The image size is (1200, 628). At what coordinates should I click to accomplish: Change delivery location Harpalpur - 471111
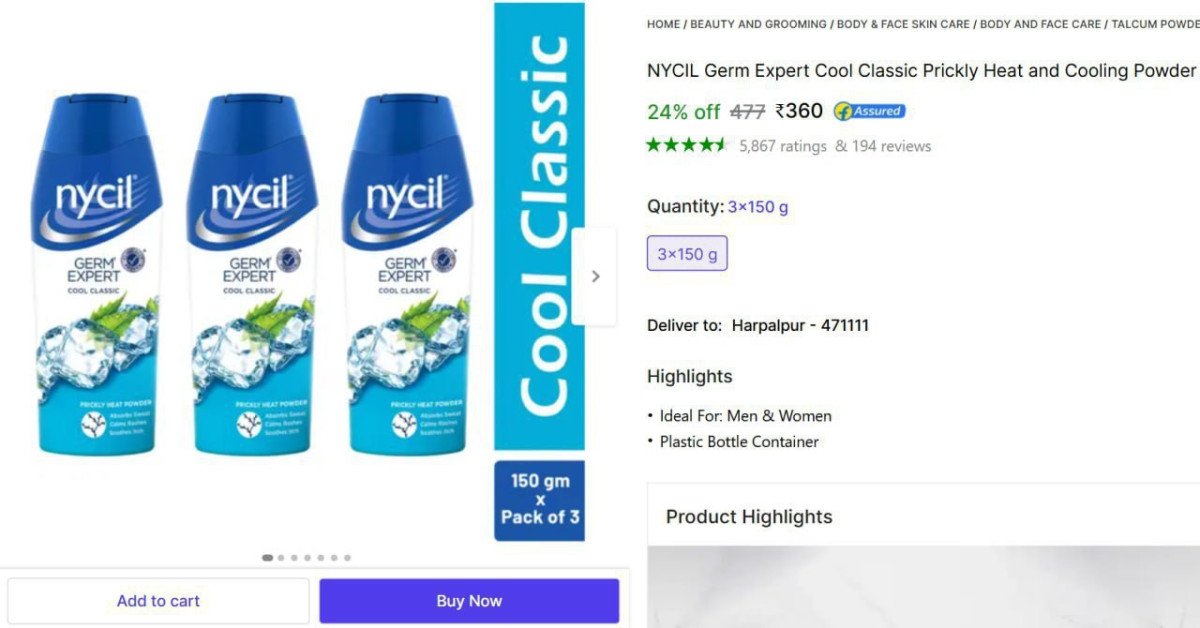[800, 326]
